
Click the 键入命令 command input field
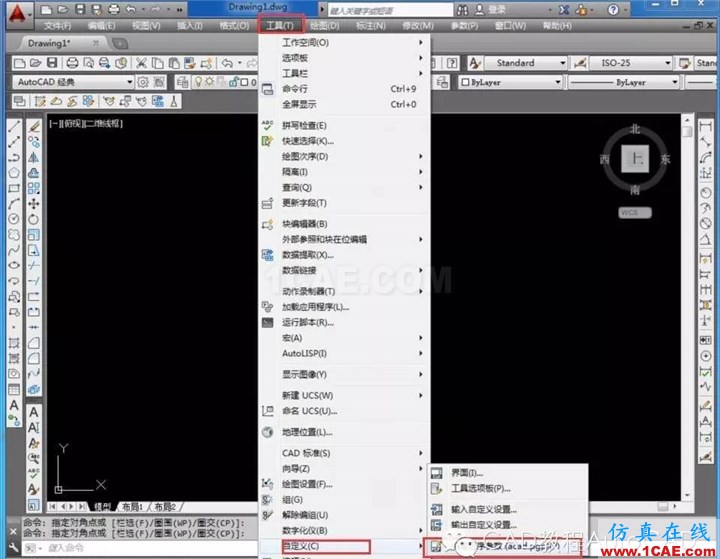tap(152, 548)
